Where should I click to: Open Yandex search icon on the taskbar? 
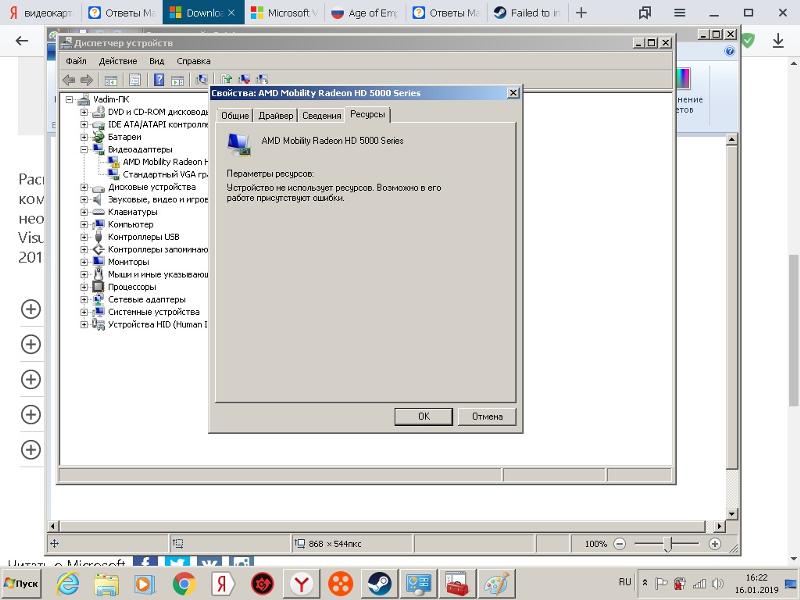pyautogui.click(x=222, y=583)
